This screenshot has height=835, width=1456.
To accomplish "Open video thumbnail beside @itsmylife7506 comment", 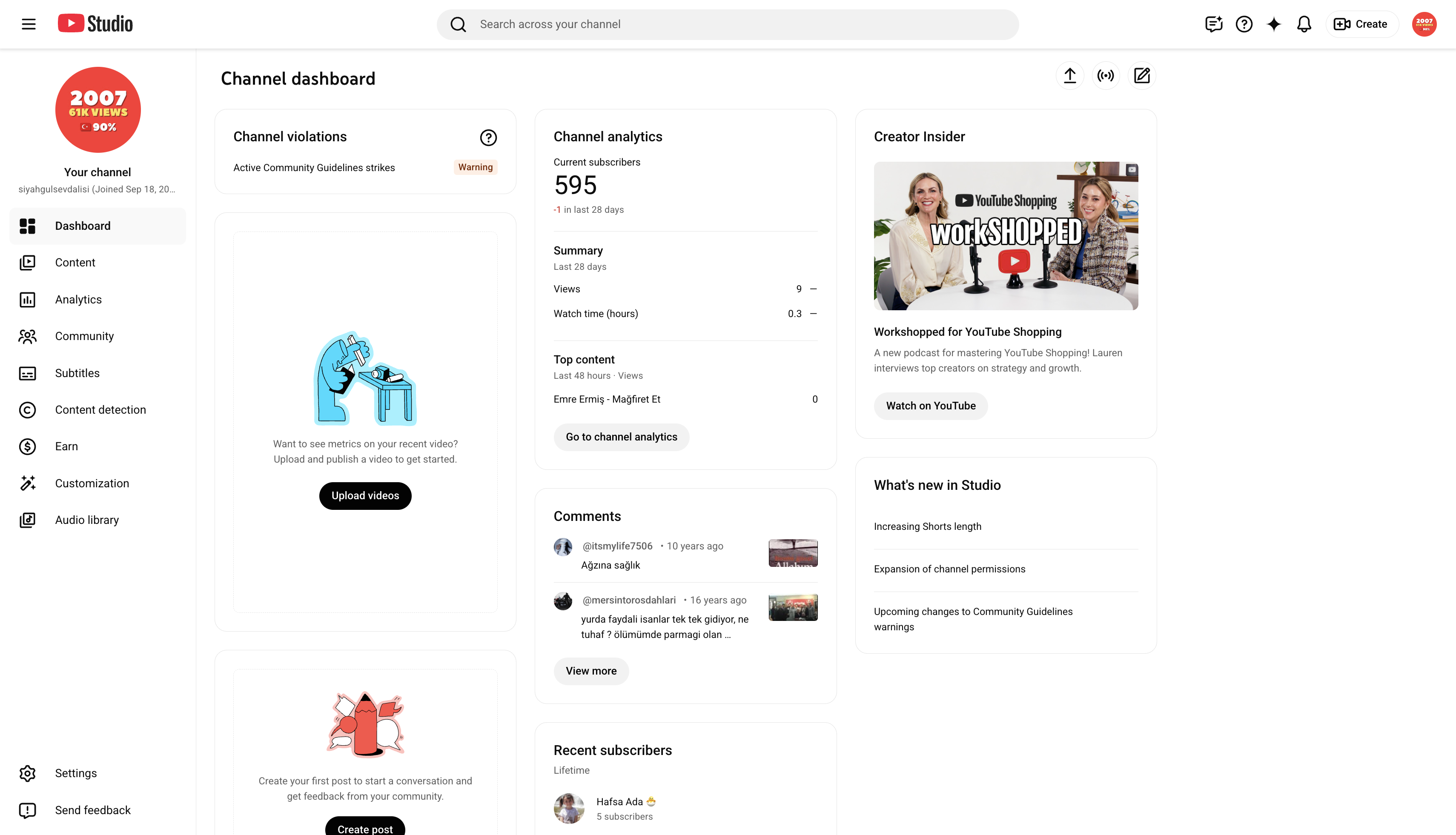I will 793,553.
